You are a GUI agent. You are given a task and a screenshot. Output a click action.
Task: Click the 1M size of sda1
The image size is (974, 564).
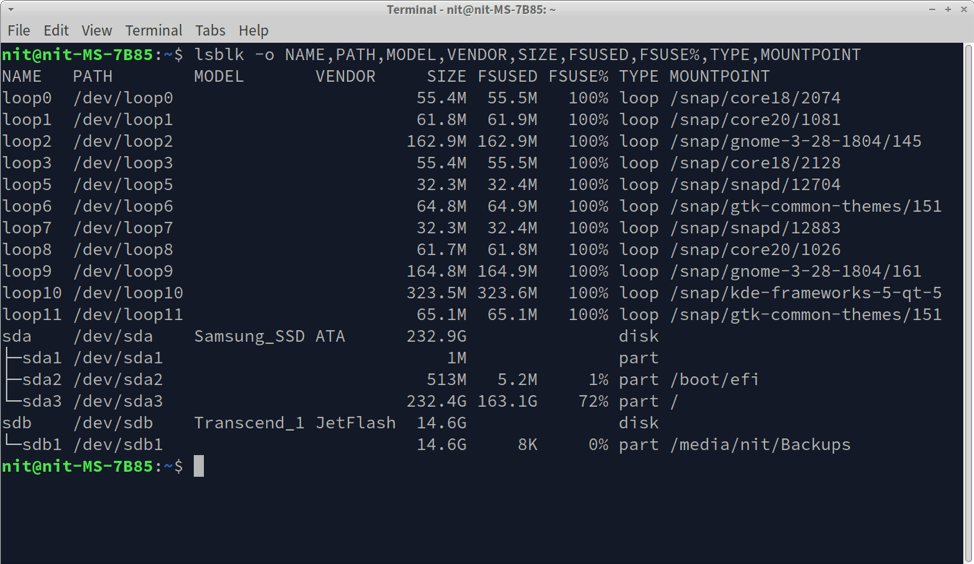point(457,358)
